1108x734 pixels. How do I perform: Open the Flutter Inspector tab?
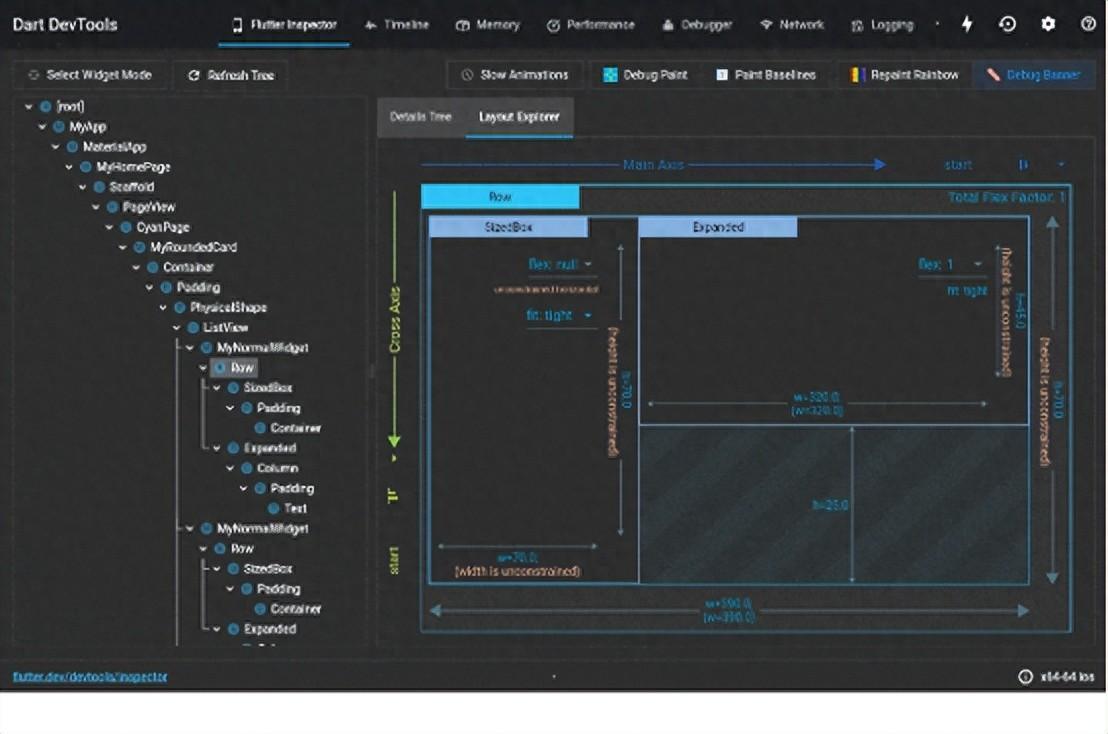284,25
